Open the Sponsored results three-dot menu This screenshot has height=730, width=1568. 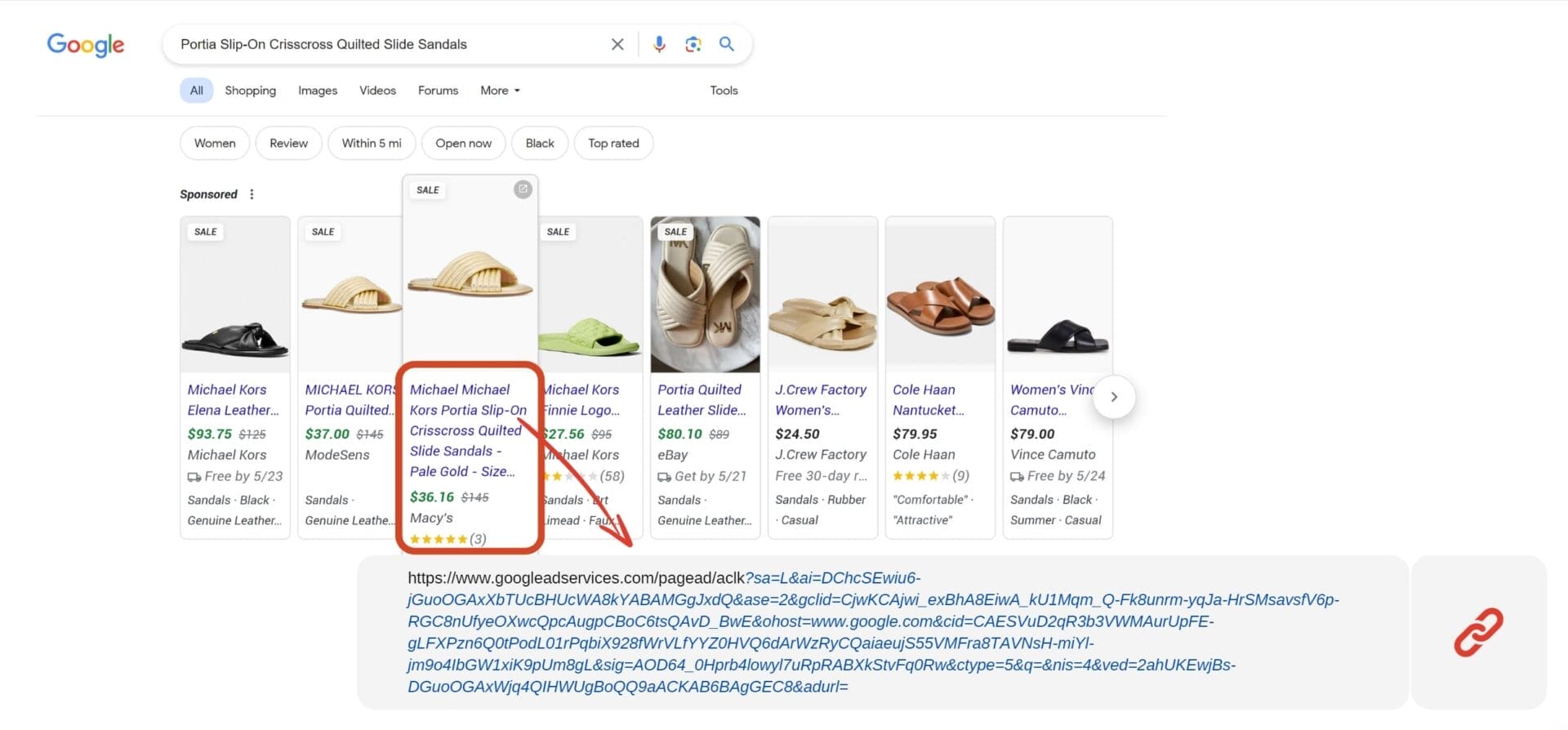point(252,194)
